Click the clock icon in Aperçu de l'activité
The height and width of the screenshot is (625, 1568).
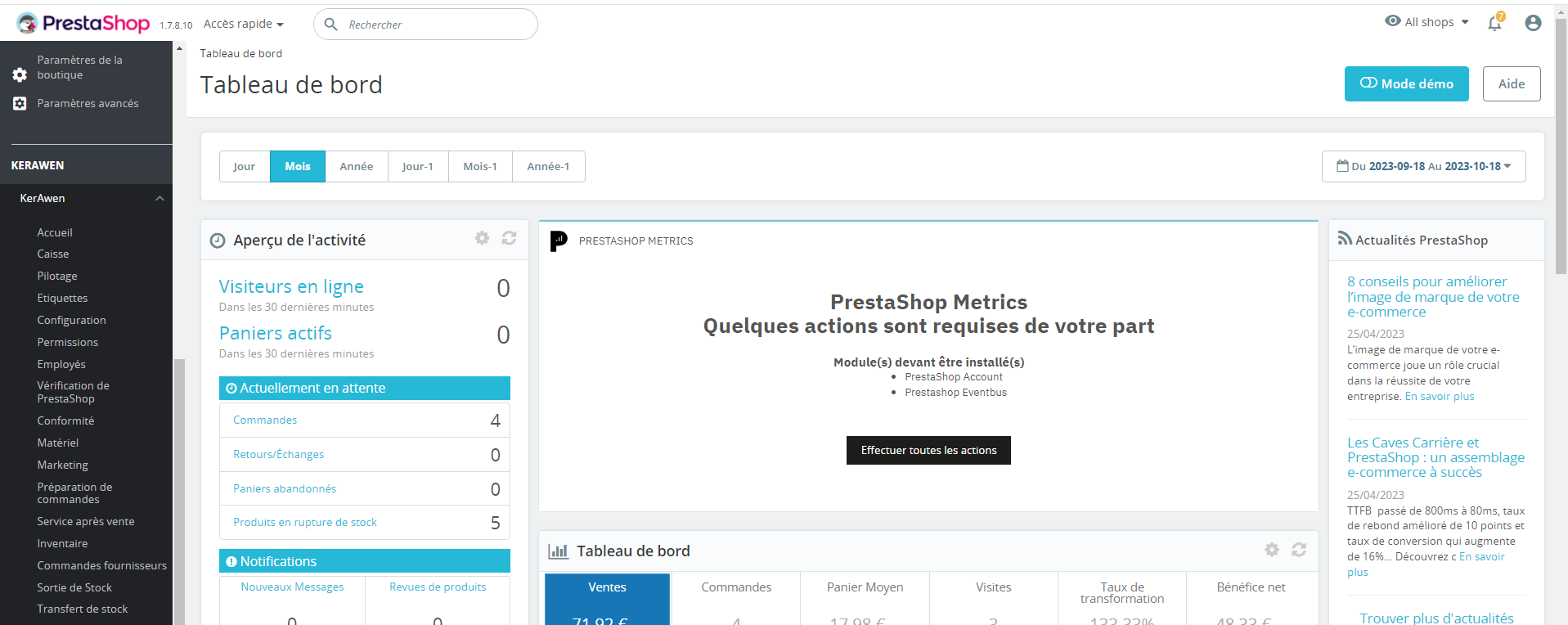point(218,241)
